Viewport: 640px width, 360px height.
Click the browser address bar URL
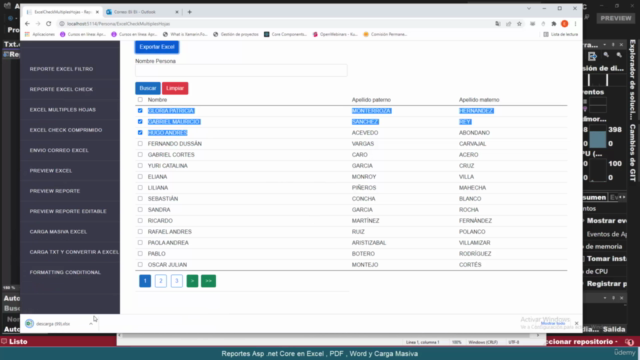(x=118, y=24)
